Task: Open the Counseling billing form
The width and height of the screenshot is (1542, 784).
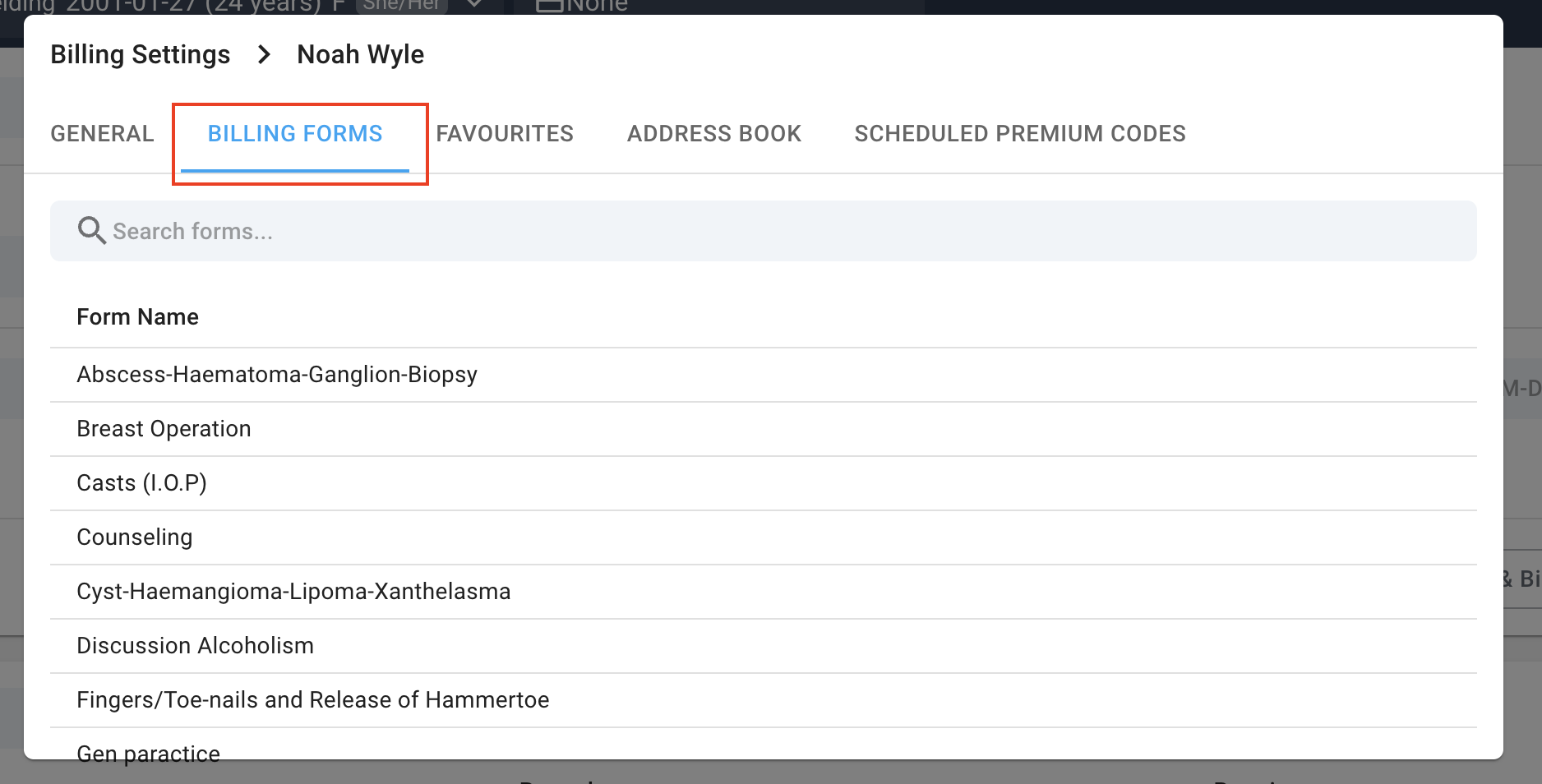Action: tap(134, 537)
